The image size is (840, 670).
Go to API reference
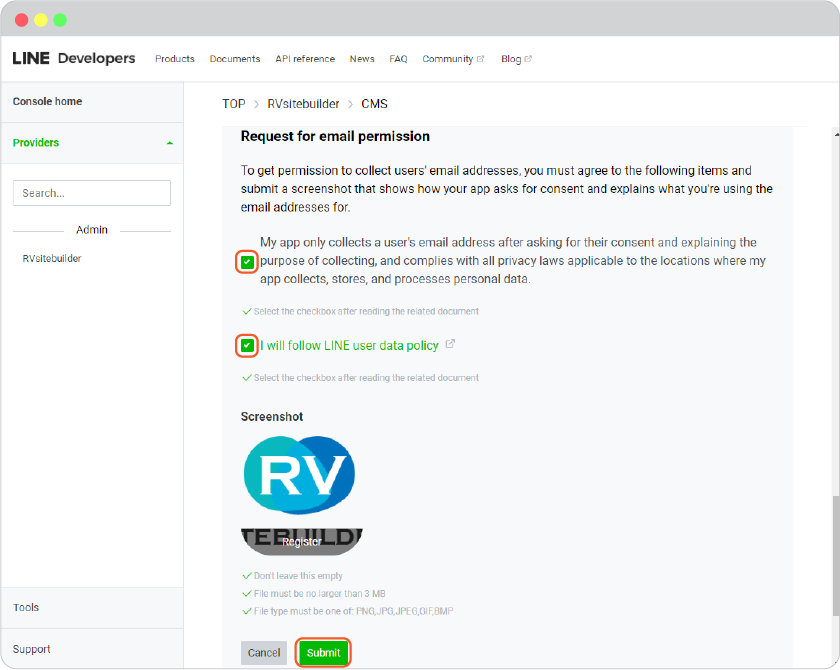coord(305,59)
